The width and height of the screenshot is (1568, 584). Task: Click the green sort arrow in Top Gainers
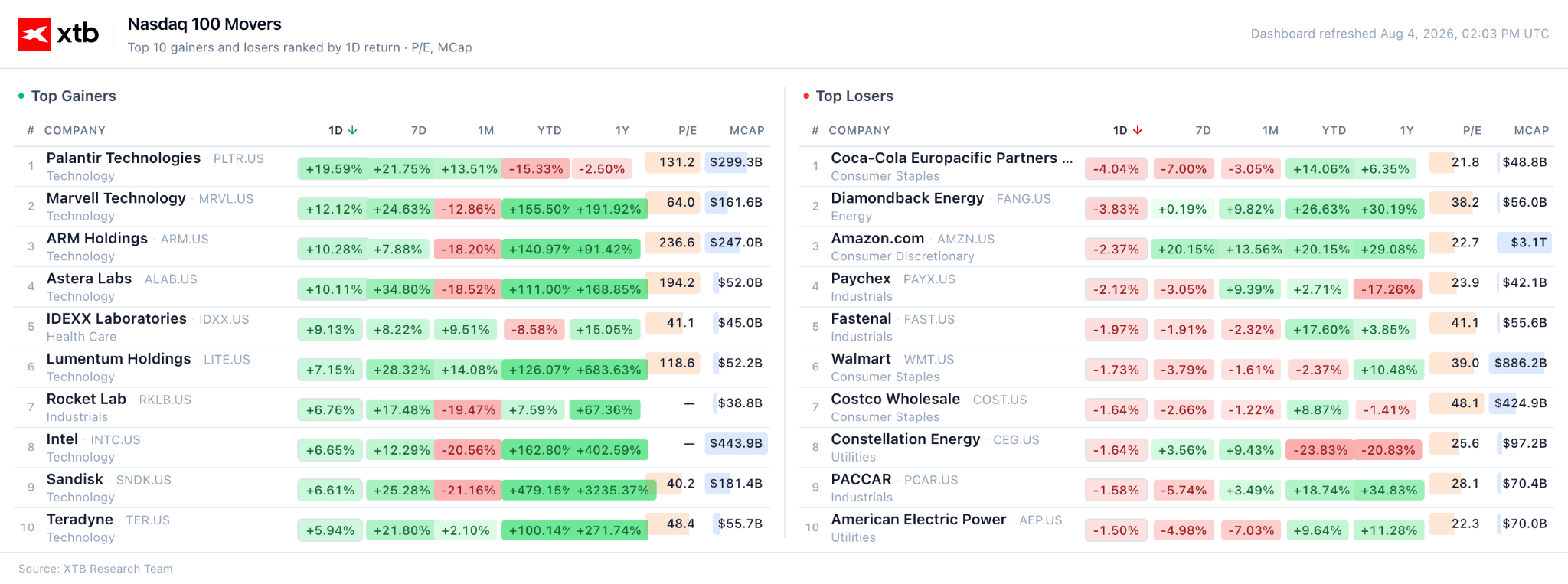352,130
